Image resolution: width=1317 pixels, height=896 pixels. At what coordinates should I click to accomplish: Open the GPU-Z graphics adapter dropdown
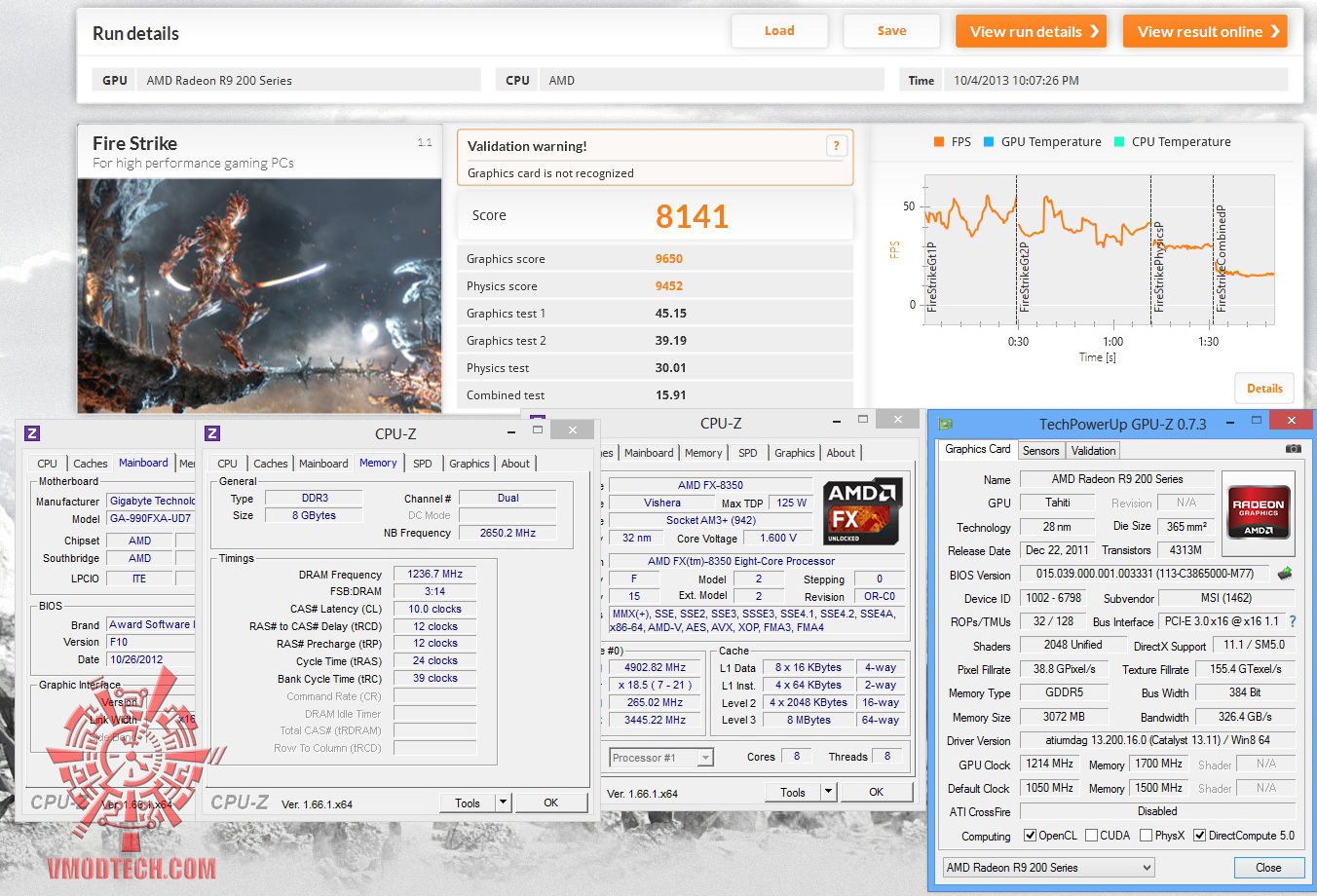point(1048,868)
